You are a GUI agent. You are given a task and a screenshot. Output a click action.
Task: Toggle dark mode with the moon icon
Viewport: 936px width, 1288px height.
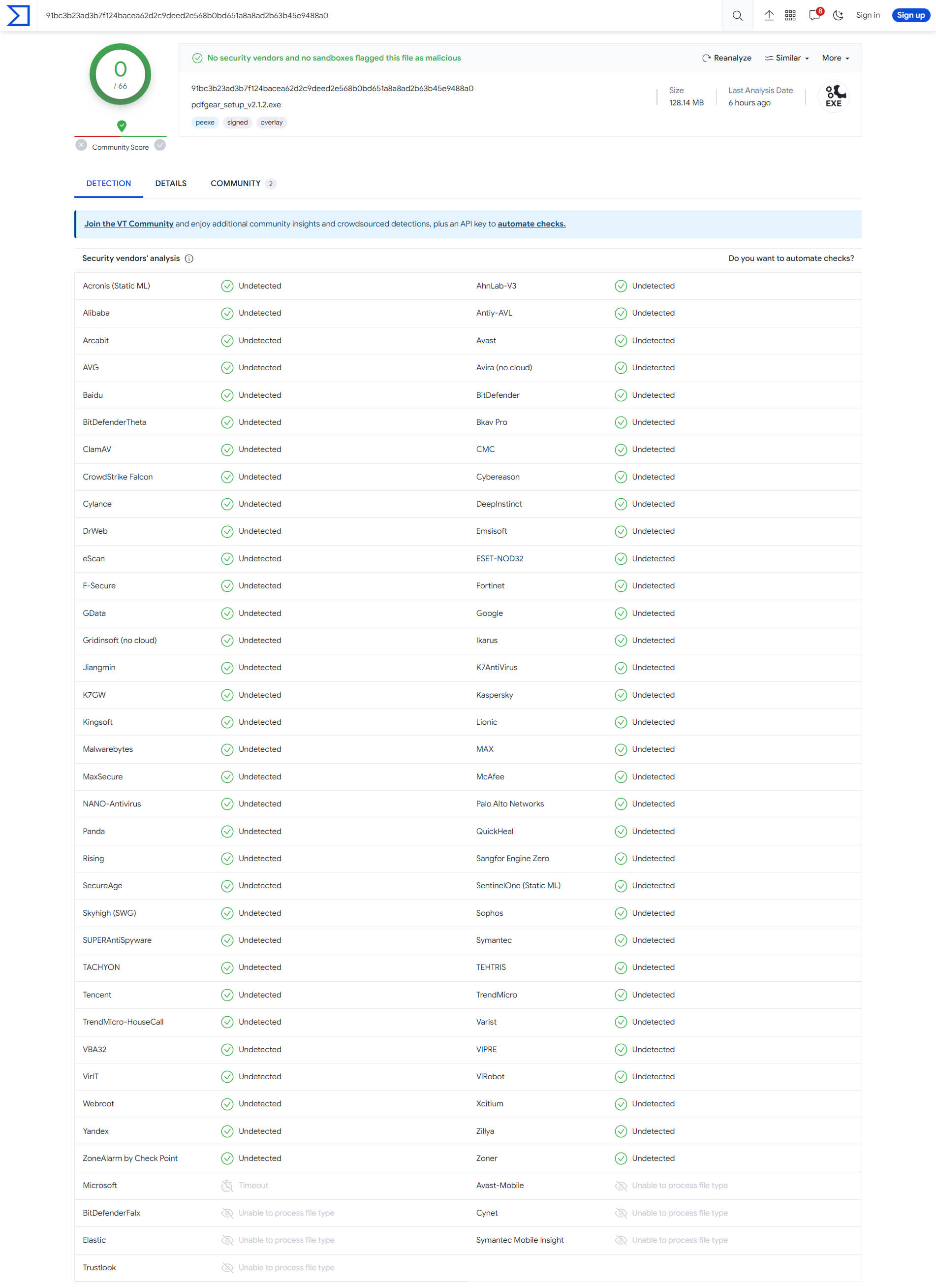point(838,15)
